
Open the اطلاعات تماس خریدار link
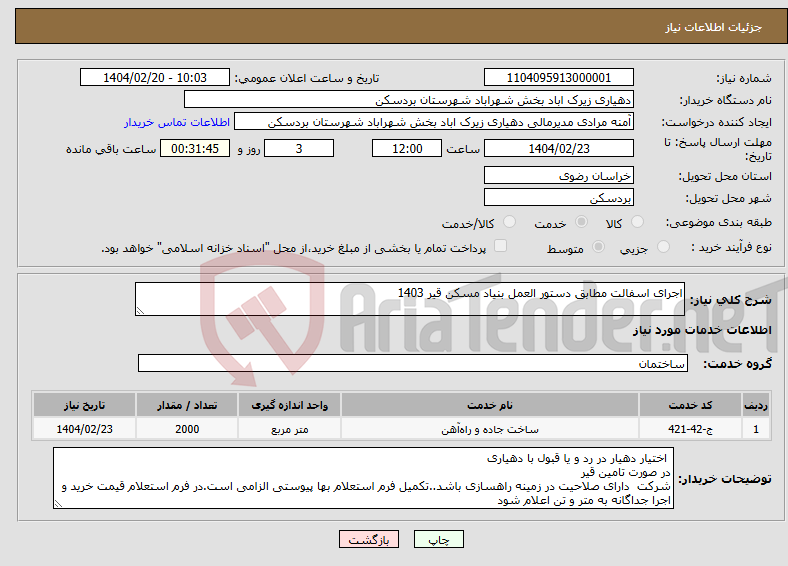pyautogui.click(x=177, y=122)
